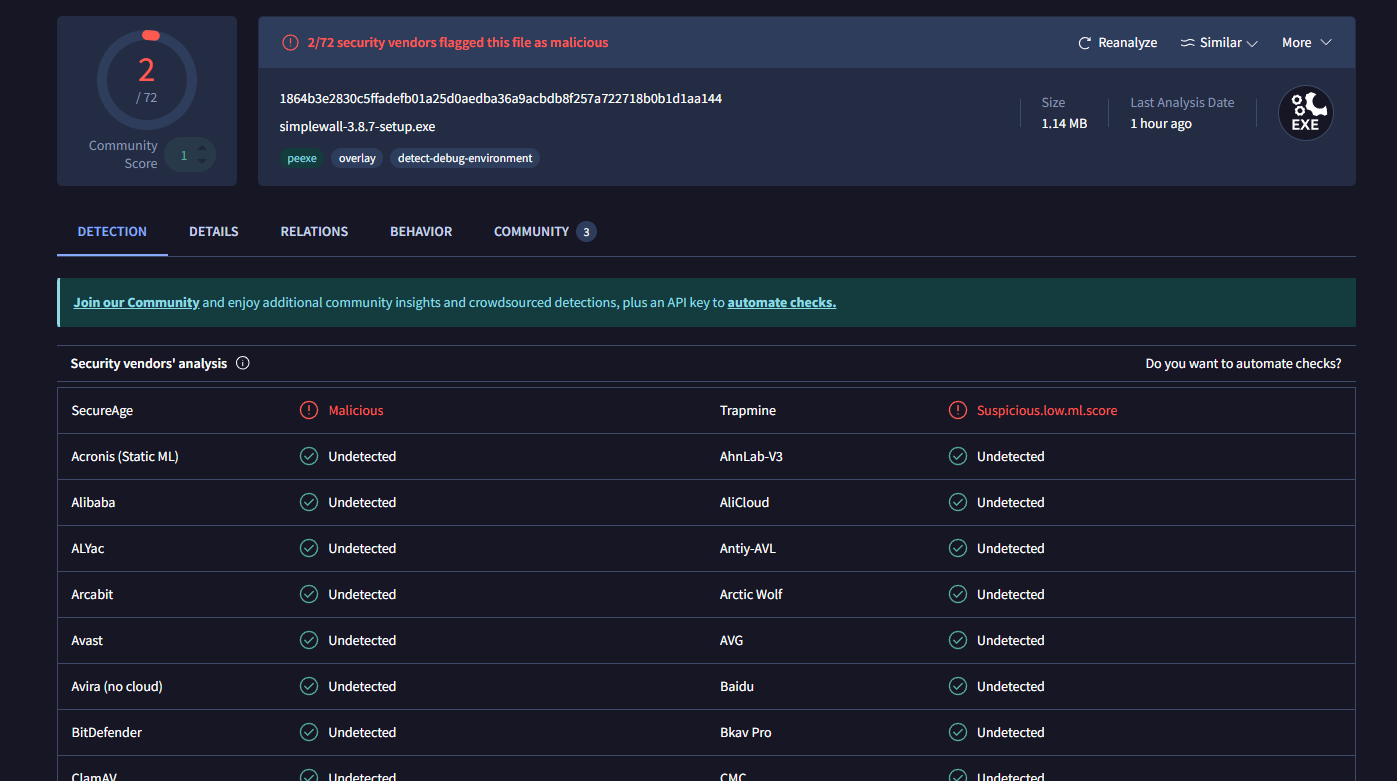Screen dimensions: 1397x781
Task: Click the 'Undetected' result for Baidu
Action: [x=1011, y=686]
